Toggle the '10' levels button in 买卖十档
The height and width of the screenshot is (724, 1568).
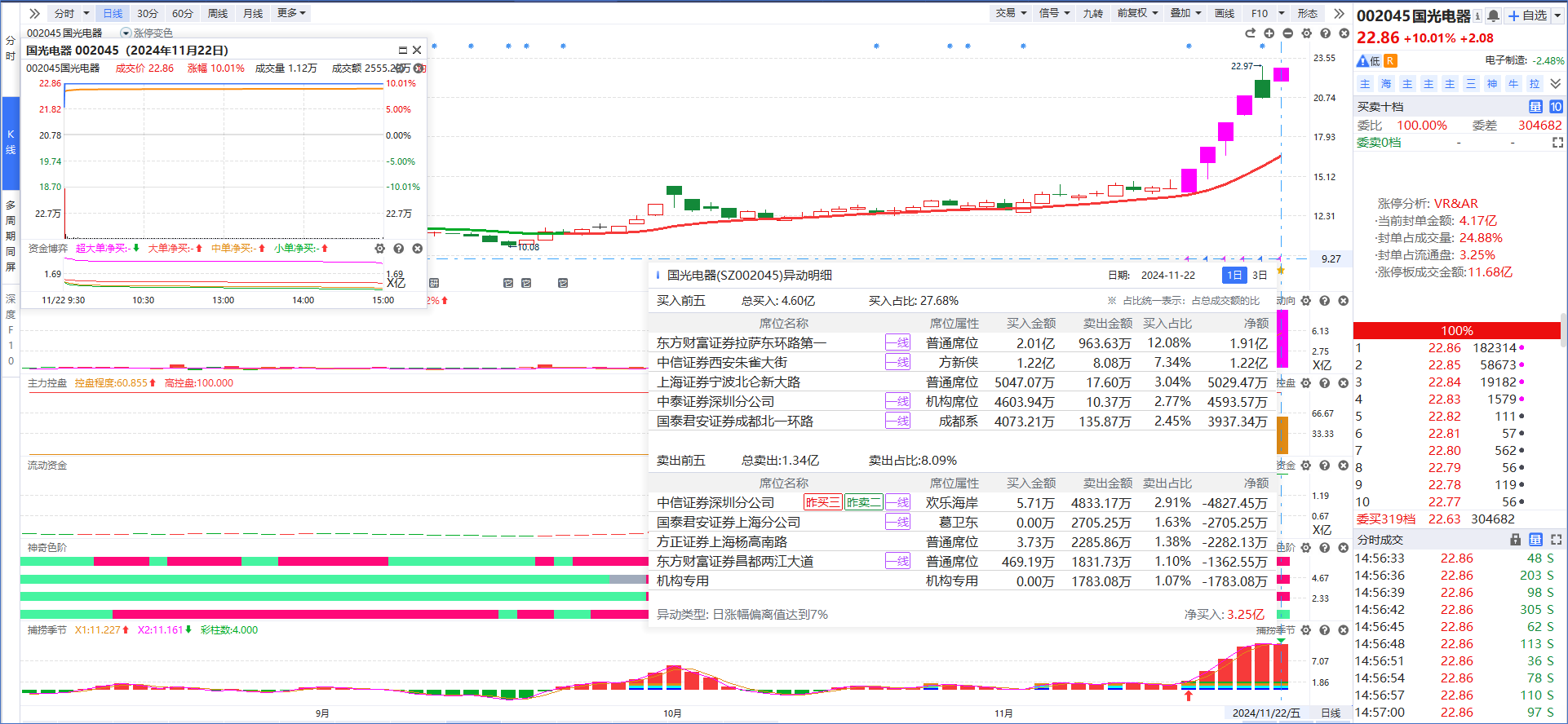(x=1556, y=107)
